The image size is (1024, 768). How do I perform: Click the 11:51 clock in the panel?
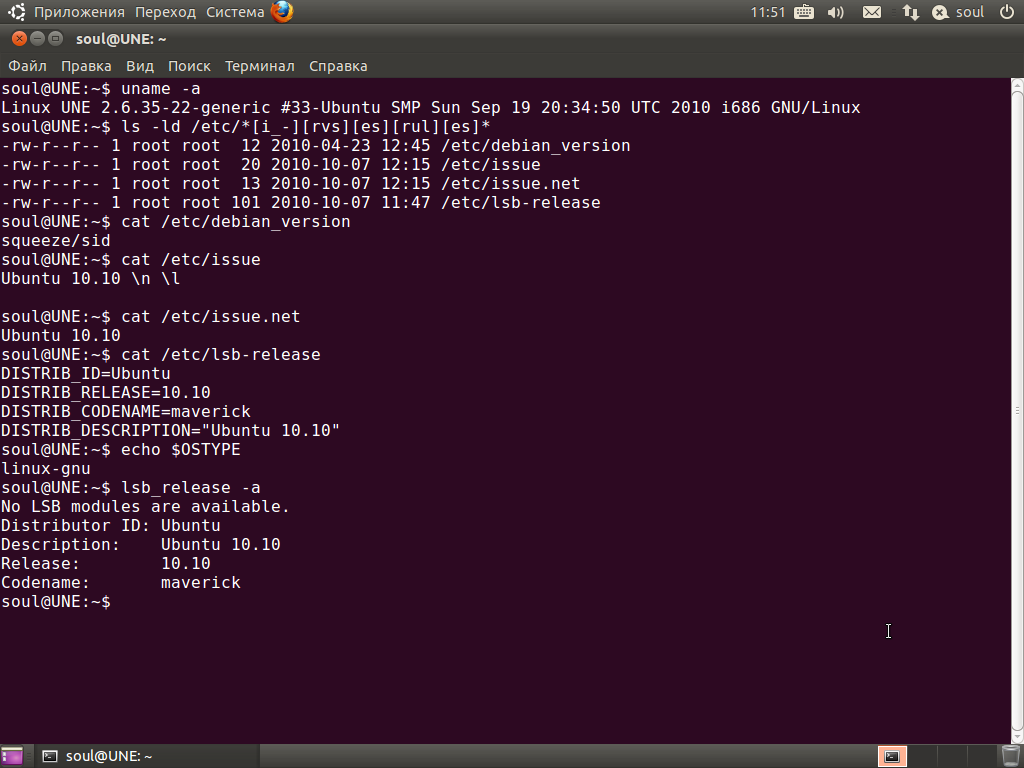pos(768,12)
